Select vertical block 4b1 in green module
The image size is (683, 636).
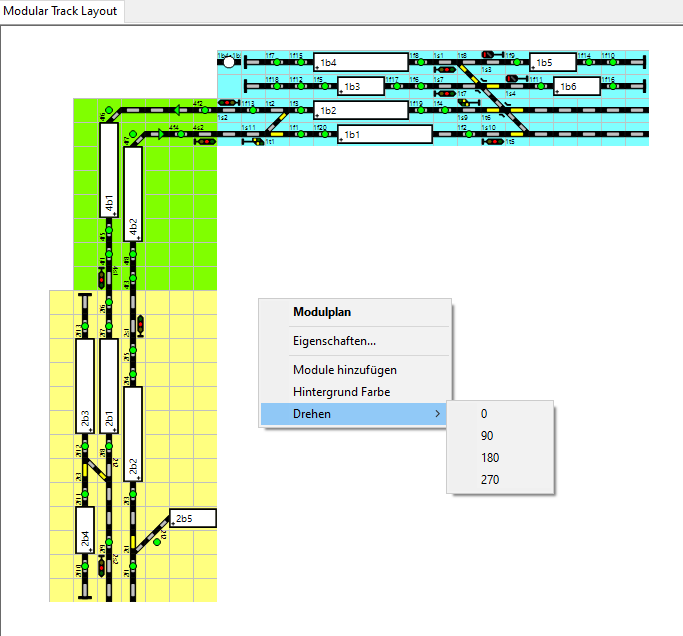(x=109, y=169)
